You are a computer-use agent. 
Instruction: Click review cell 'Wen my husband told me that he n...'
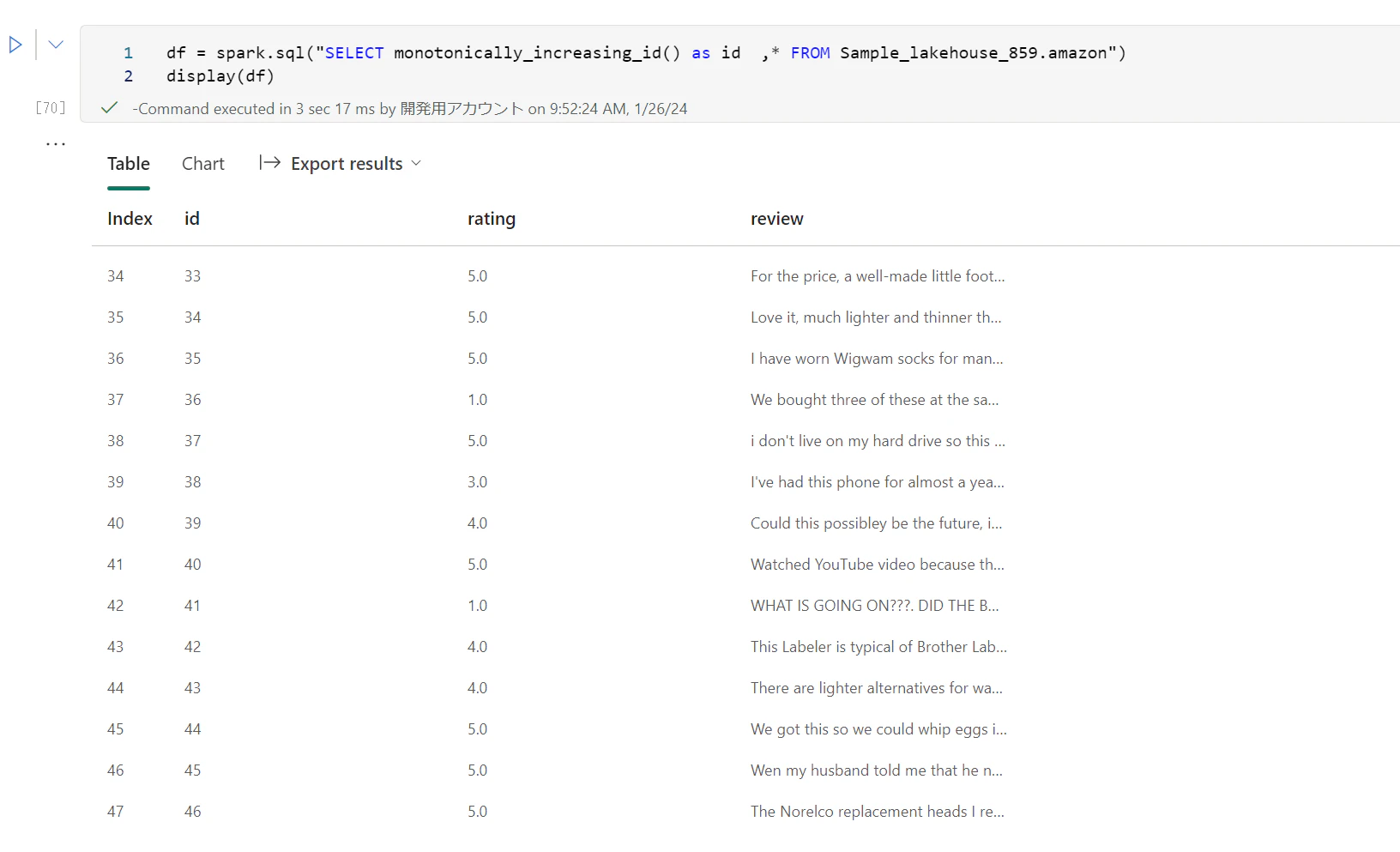point(877,770)
